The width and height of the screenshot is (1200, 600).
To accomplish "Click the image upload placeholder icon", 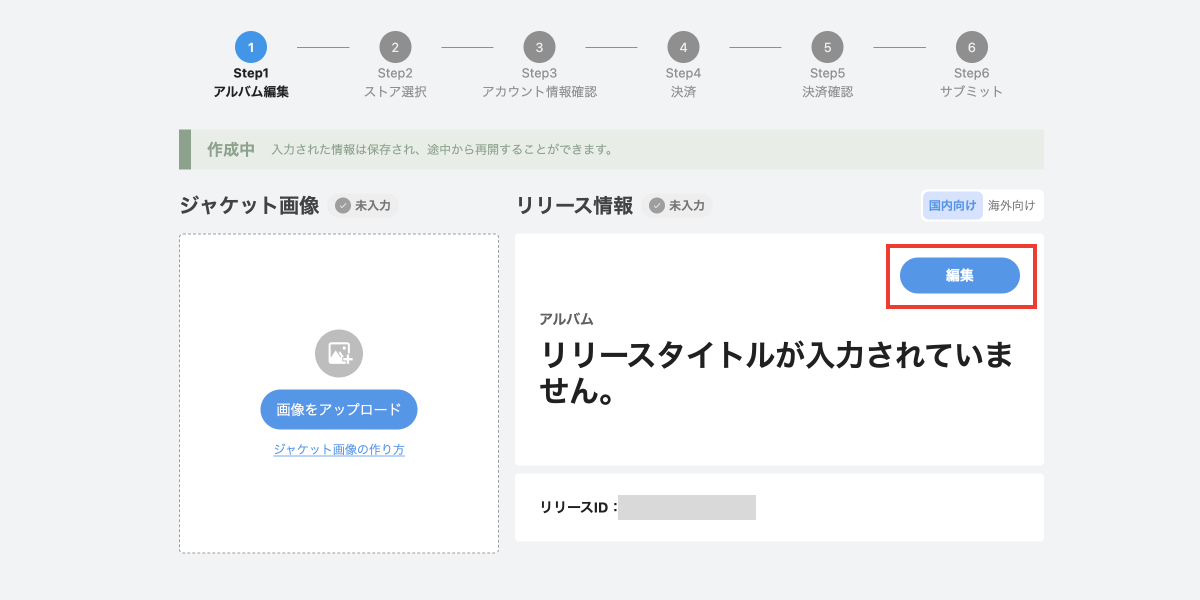I will 339,353.
